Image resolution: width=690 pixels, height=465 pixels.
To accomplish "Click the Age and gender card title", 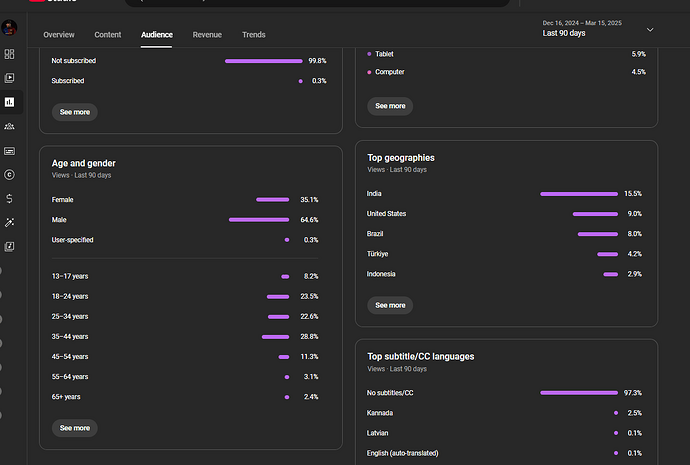I will click(x=84, y=163).
